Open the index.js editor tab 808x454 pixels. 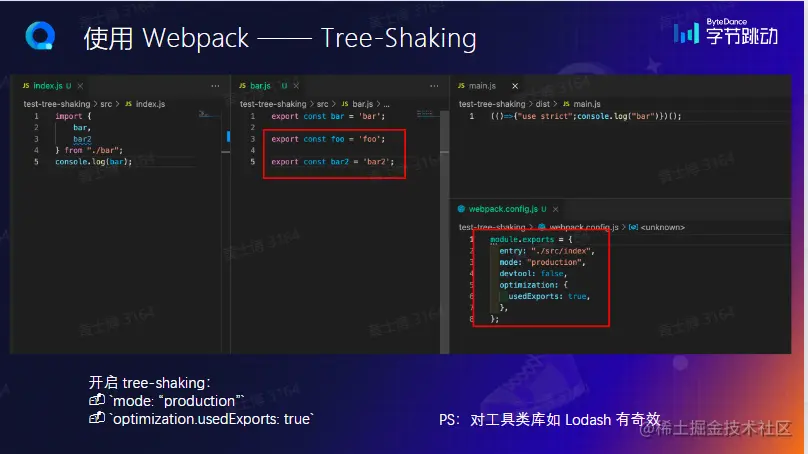coord(47,86)
